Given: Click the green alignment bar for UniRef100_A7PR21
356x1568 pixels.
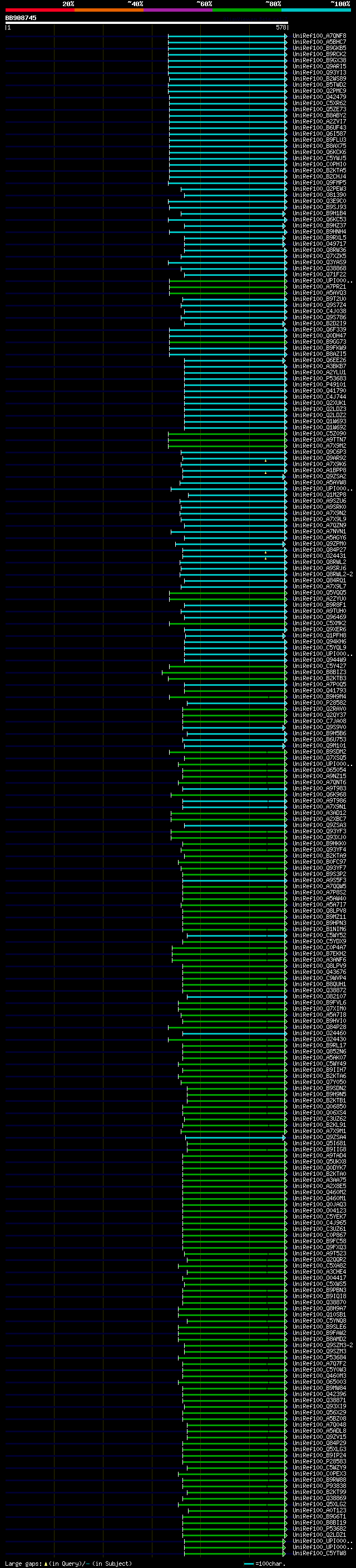Looking at the screenshot, I should [228, 286].
